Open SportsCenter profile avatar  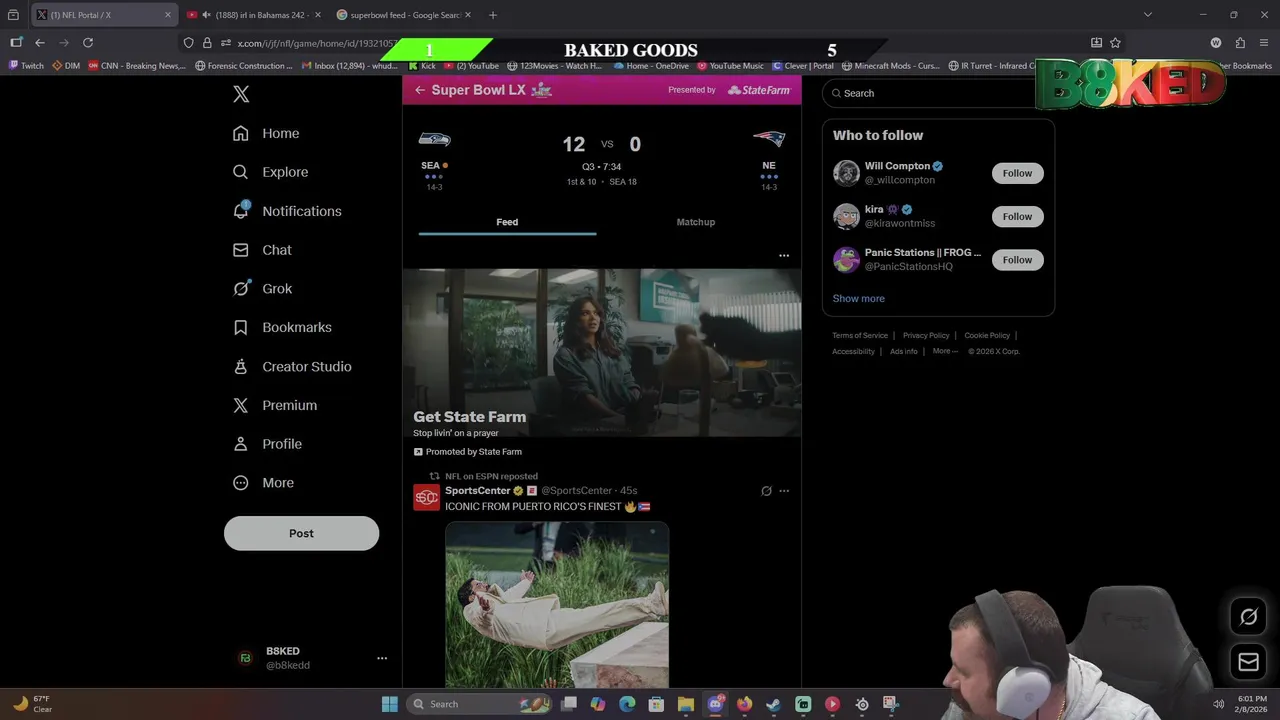pos(427,497)
